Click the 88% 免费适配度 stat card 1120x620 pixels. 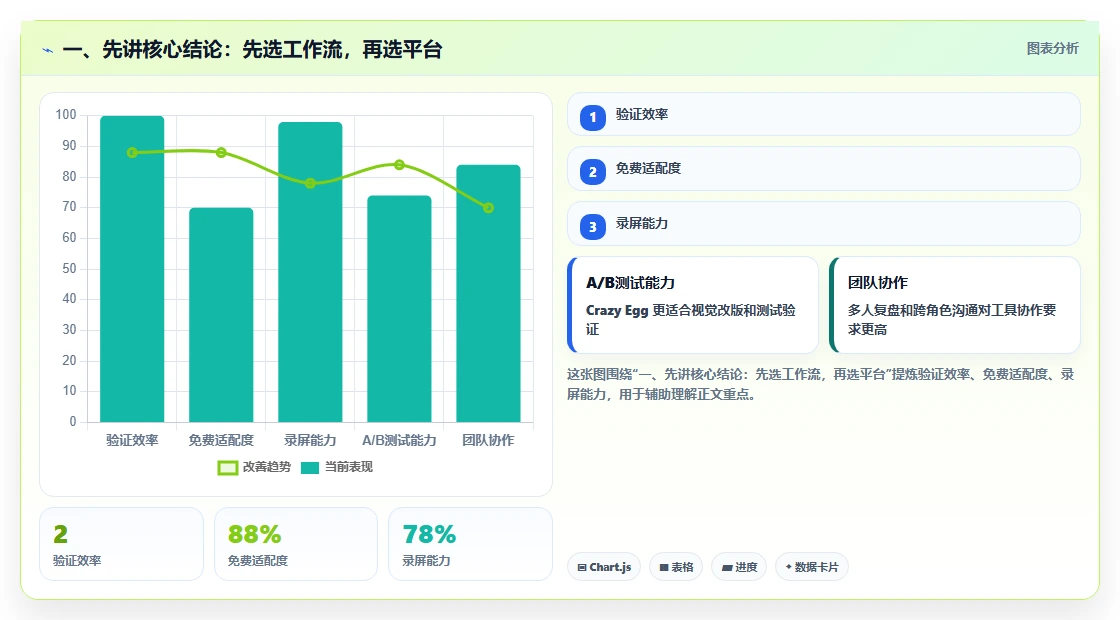296,544
